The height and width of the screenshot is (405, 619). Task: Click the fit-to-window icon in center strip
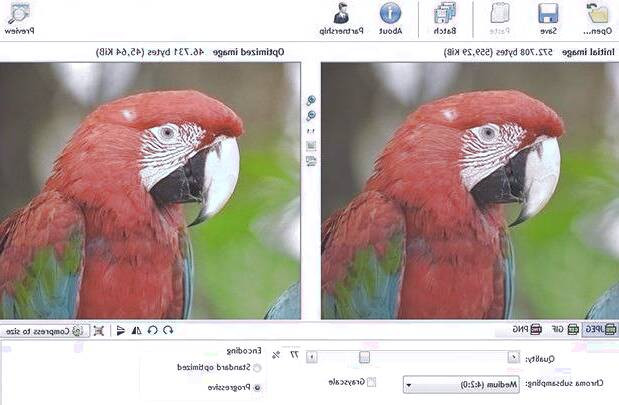pyautogui.click(x=311, y=146)
